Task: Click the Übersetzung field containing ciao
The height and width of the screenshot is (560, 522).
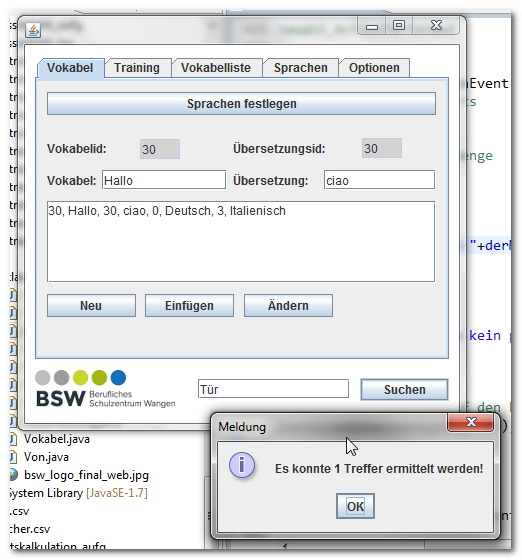Action: pyautogui.click(x=380, y=180)
